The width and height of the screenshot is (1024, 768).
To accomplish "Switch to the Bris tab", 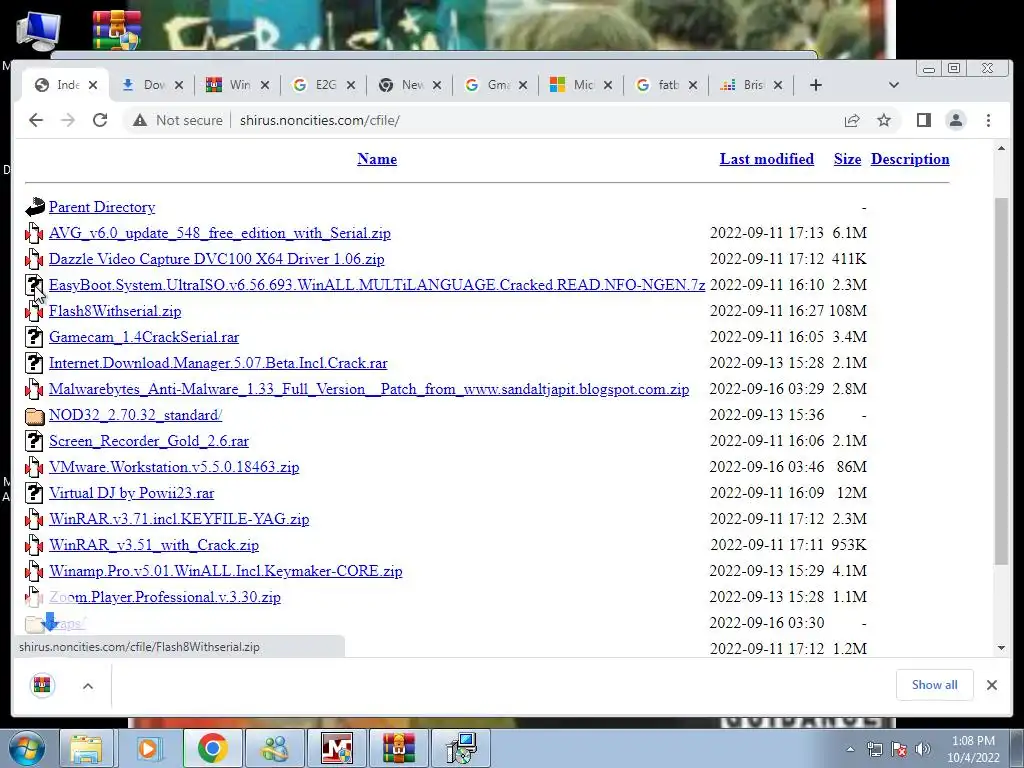I will point(750,85).
